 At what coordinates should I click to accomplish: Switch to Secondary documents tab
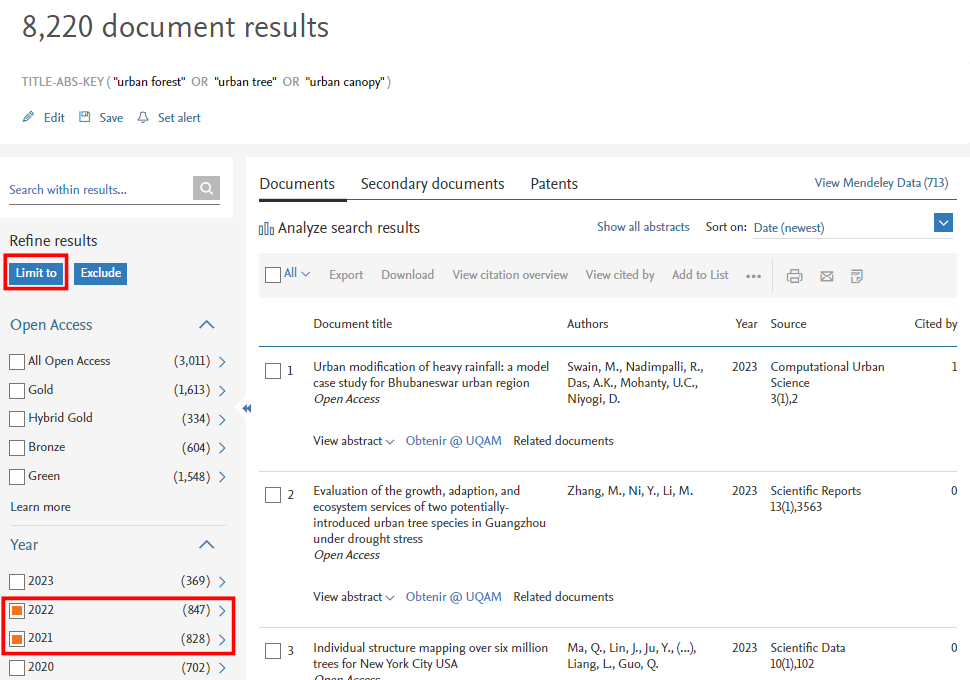(432, 184)
